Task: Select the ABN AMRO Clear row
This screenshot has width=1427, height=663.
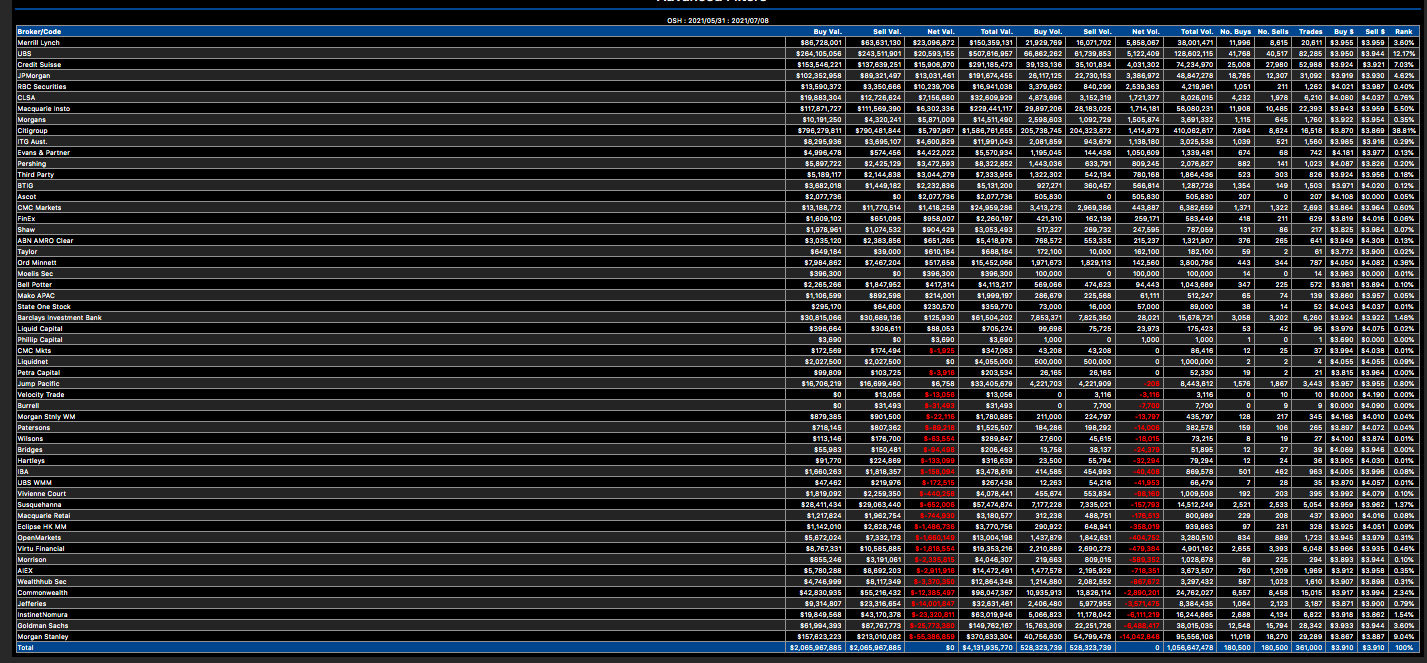Action: pos(717,241)
